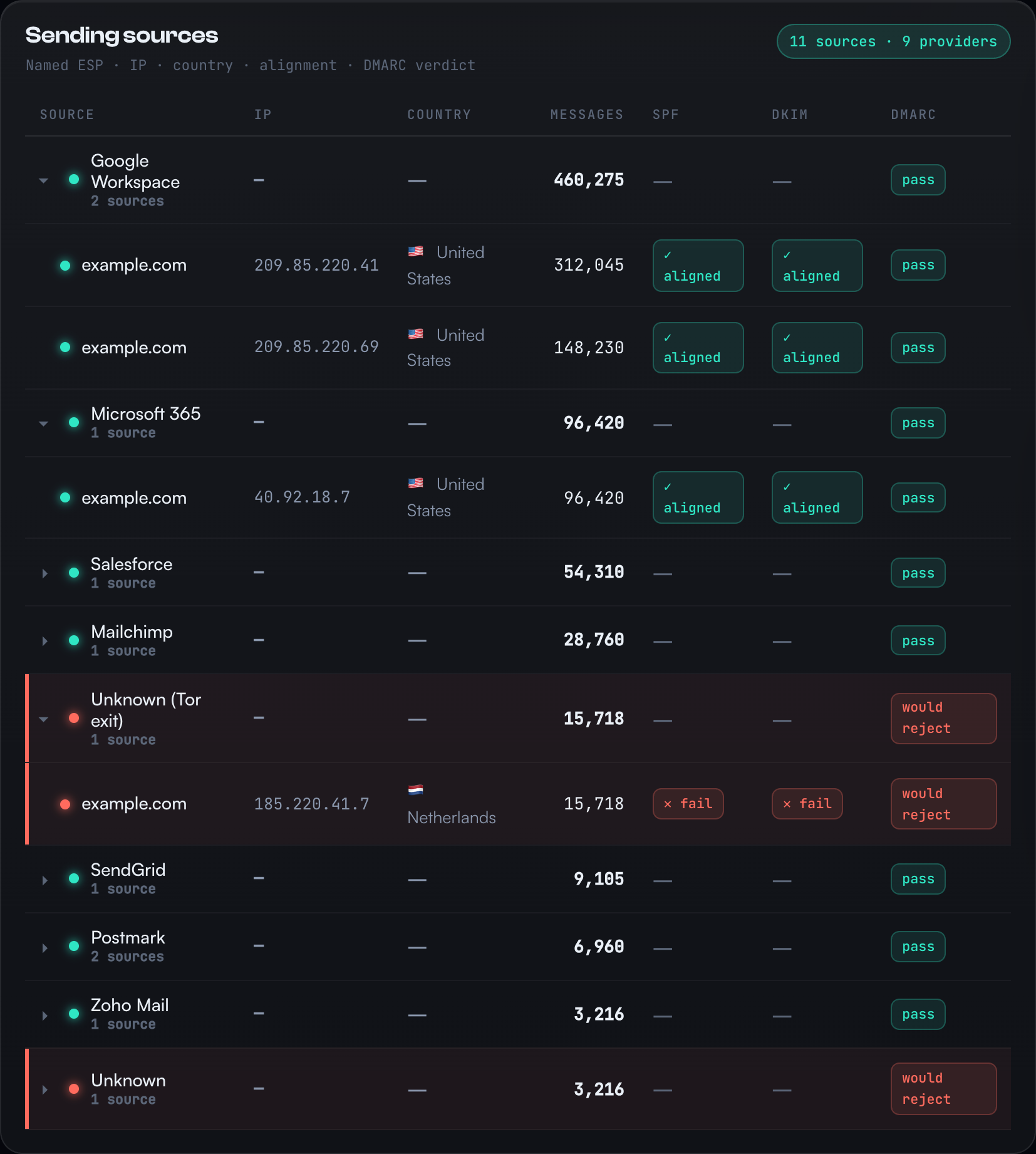Click the pass badge for SendGrid
This screenshot has width=1036, height=1154.
coord(918,879)
